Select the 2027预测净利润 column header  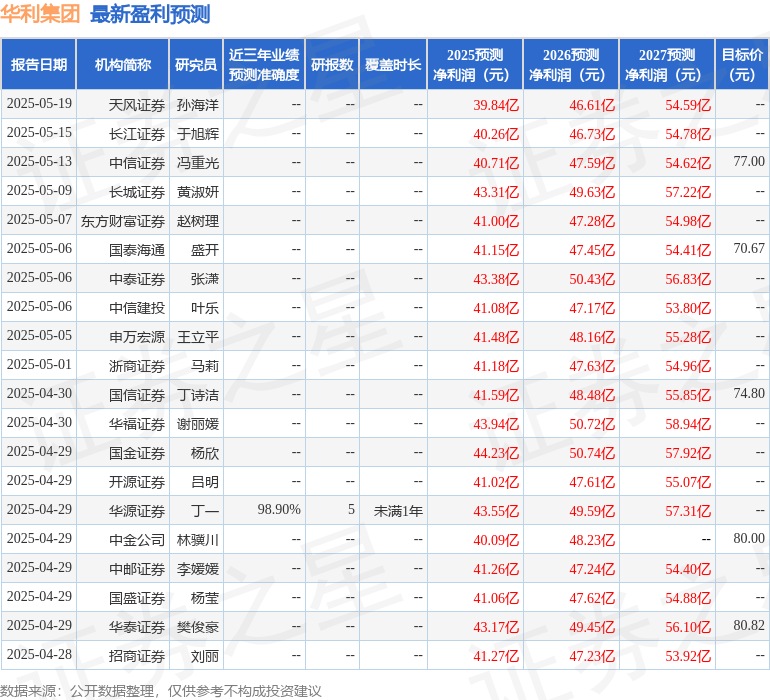[x=667, y=64]
